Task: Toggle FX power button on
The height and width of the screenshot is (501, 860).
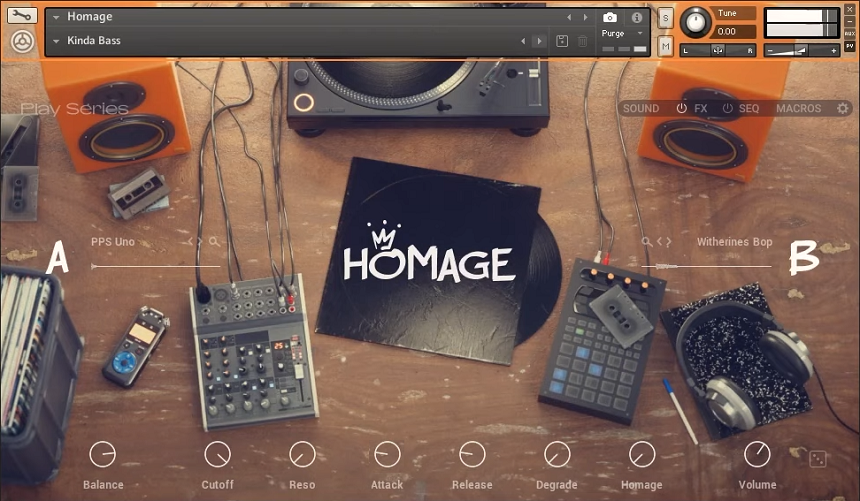Action: pos(681,108)
